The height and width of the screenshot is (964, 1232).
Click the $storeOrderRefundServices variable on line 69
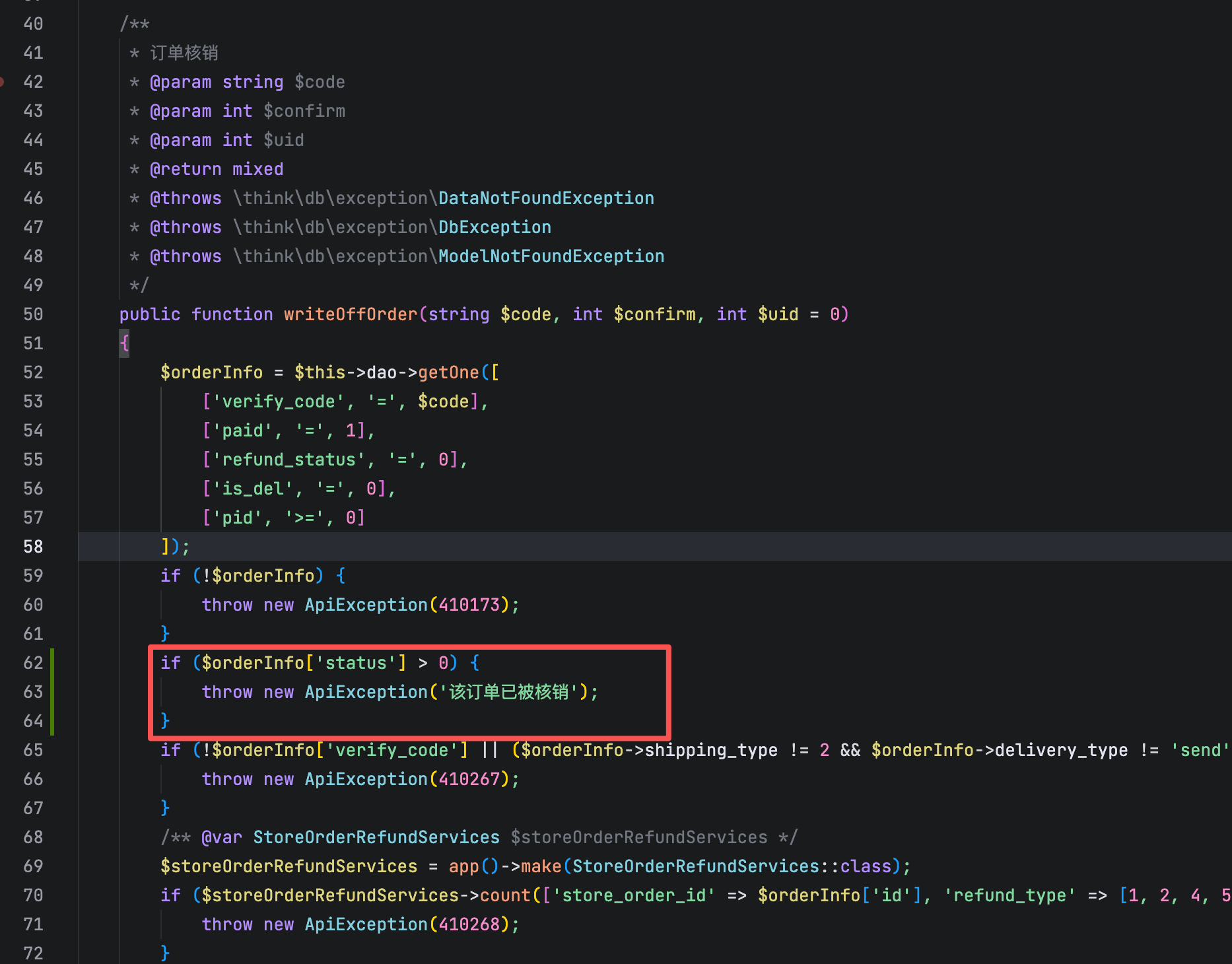[x=289, y=866]
